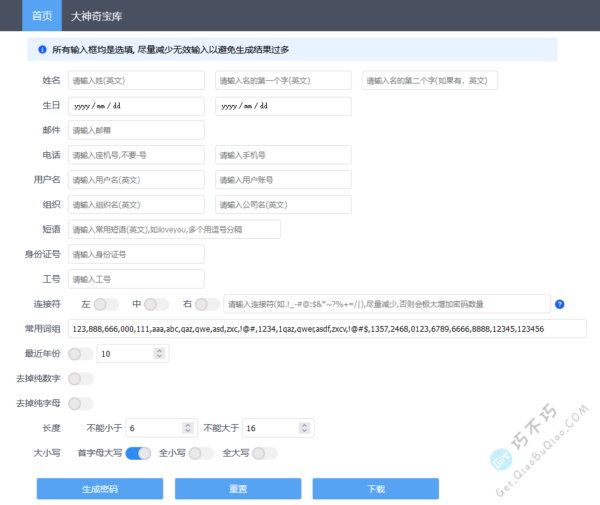Enable the 最近年份 toggle
Image resolution: width=600 pixels, height=505 pixels.
pos(81,353)
